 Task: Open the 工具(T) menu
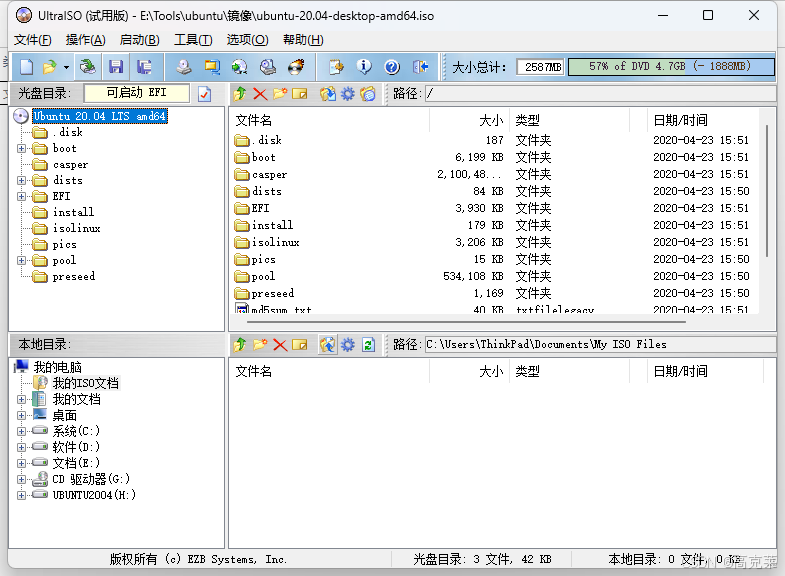coord(193,40)
